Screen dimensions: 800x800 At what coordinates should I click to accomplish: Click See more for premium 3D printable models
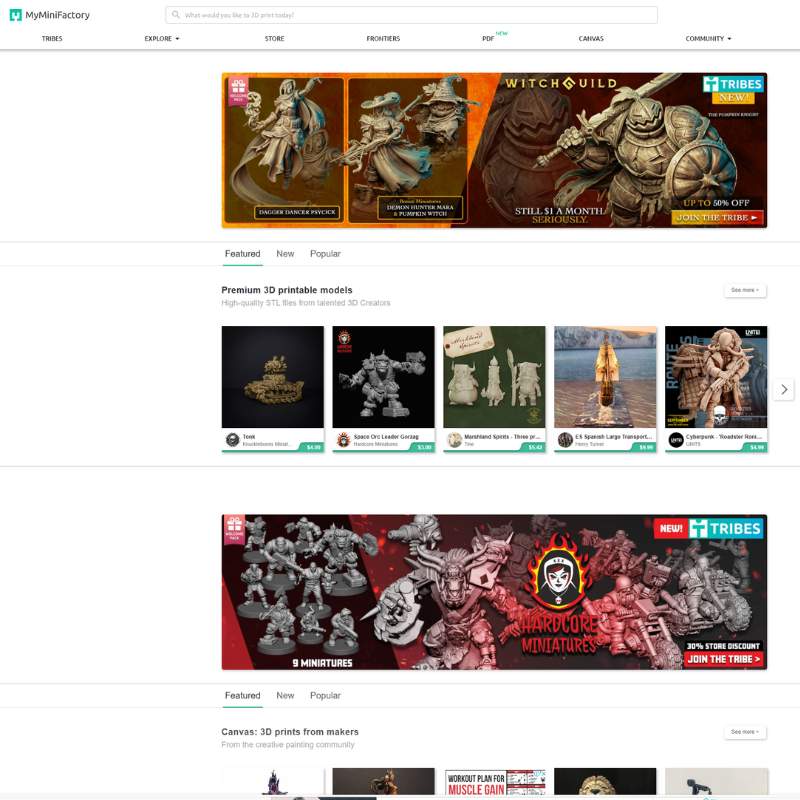(x=744, y=290)
